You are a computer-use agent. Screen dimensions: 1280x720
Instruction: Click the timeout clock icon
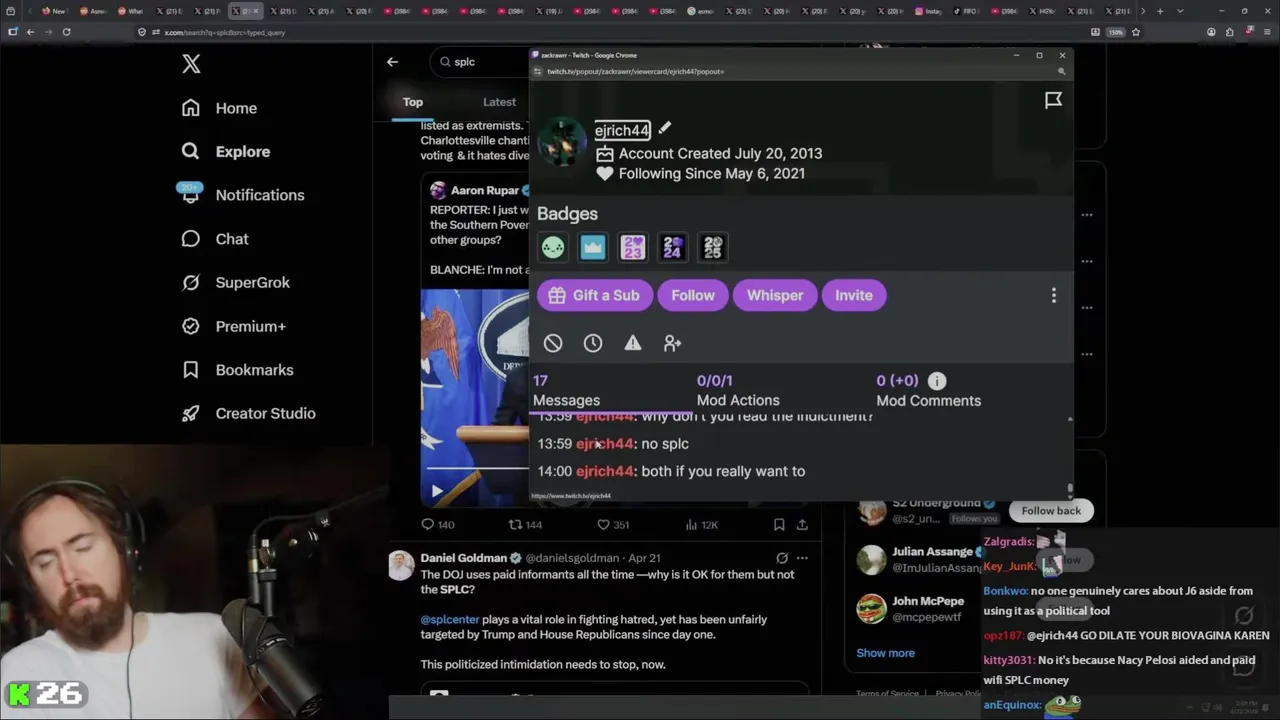point(593,343)
